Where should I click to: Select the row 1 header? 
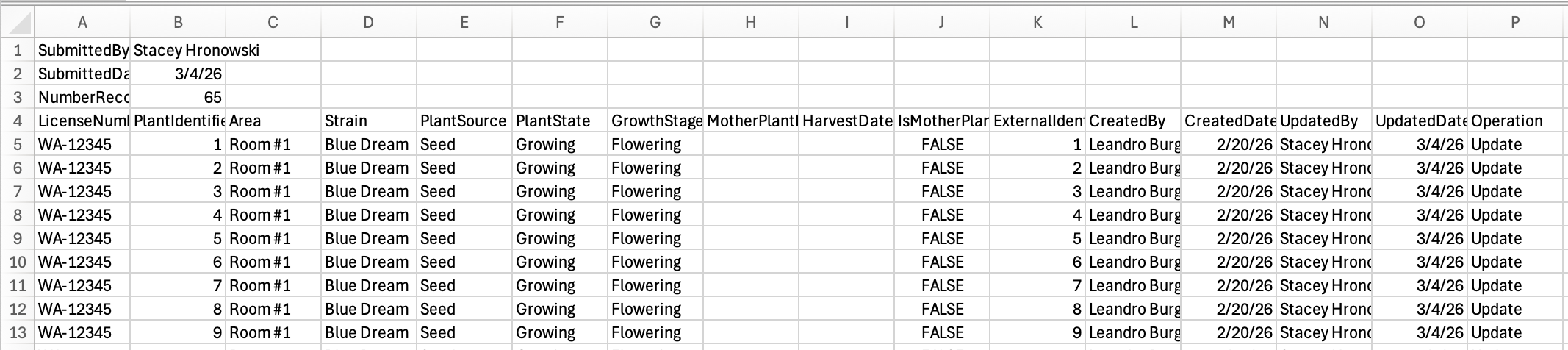click(18, 51)
